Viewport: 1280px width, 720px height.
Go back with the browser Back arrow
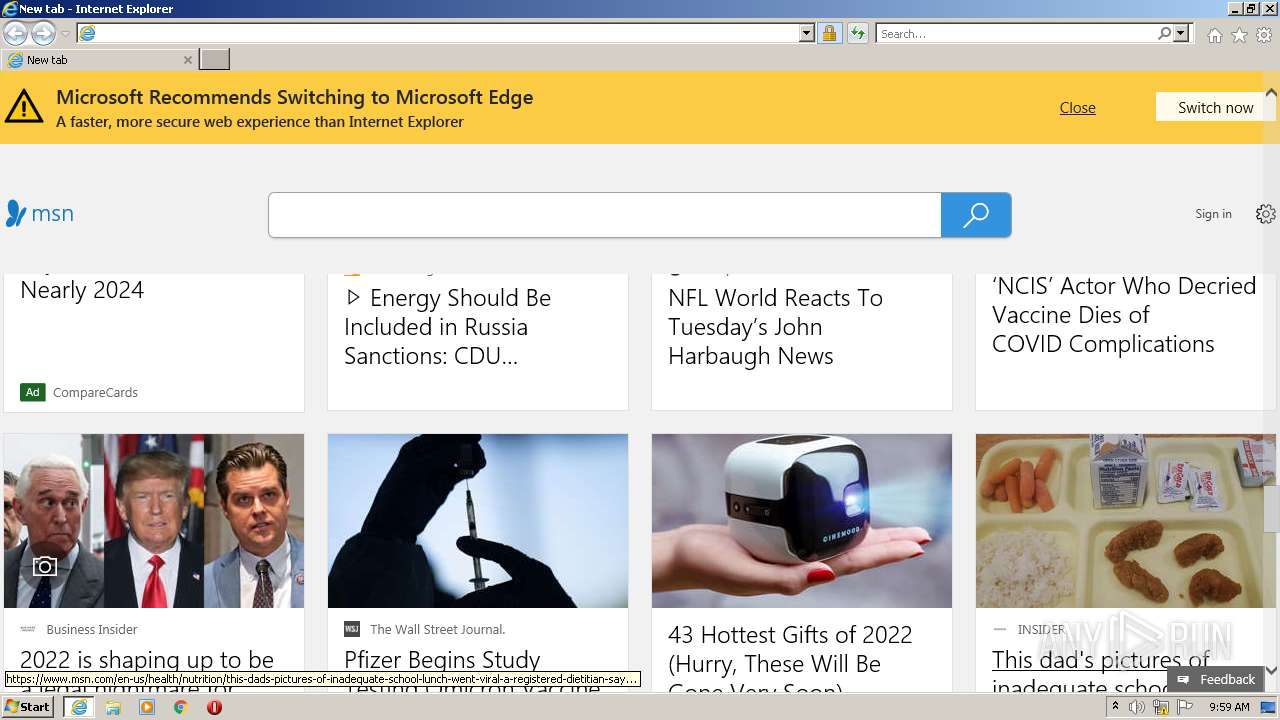[15, 33]
